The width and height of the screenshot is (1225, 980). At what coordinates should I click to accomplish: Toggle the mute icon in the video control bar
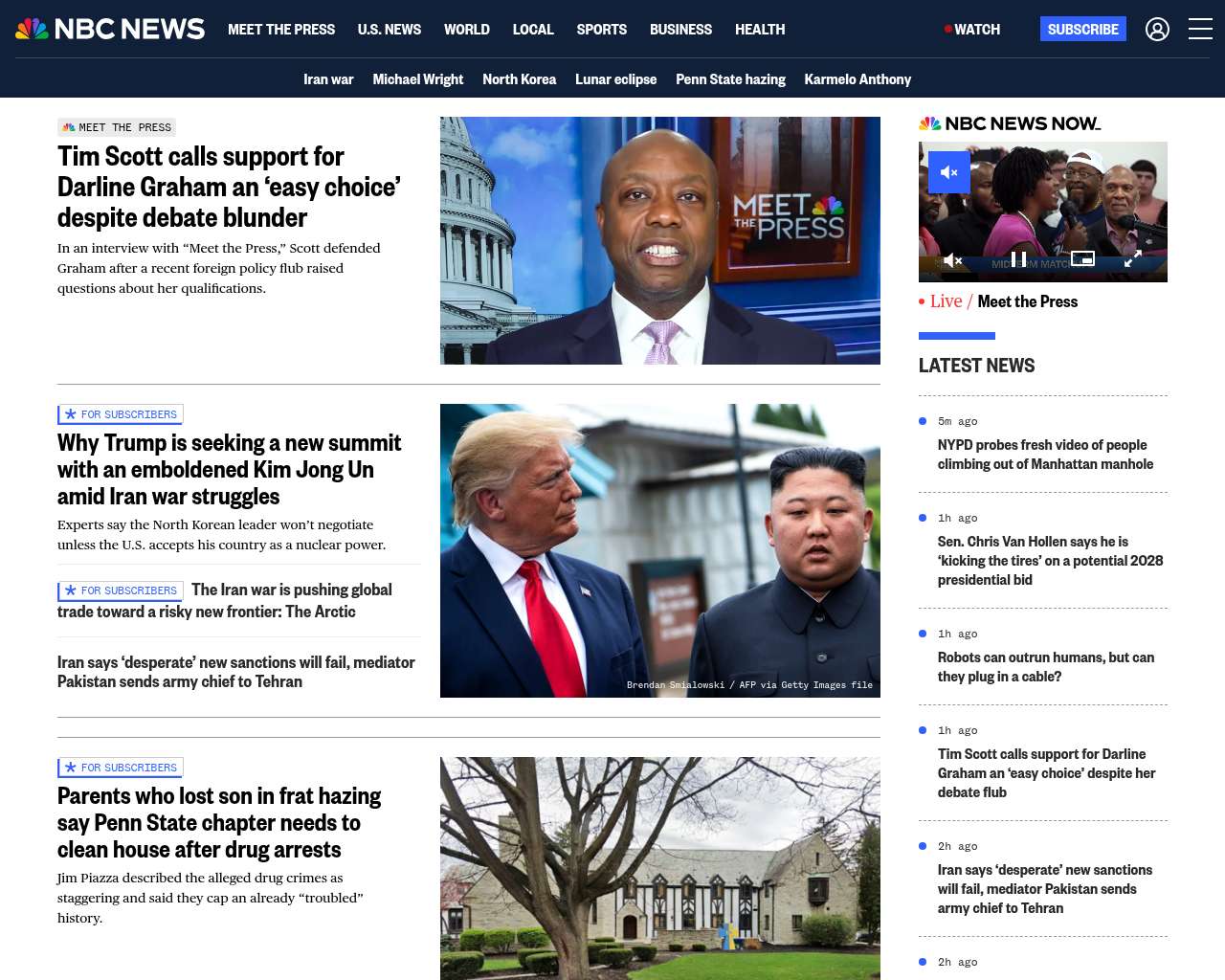click(953, 260)
